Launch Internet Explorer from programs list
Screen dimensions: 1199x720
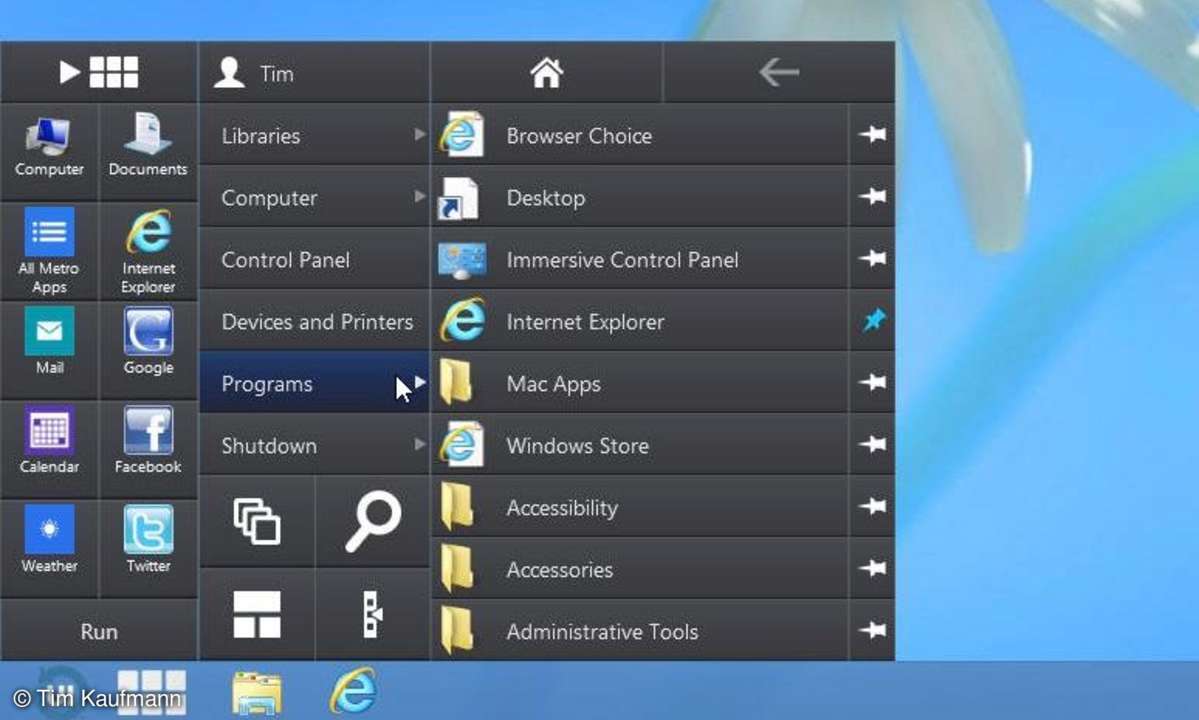(x=640, y=321)
